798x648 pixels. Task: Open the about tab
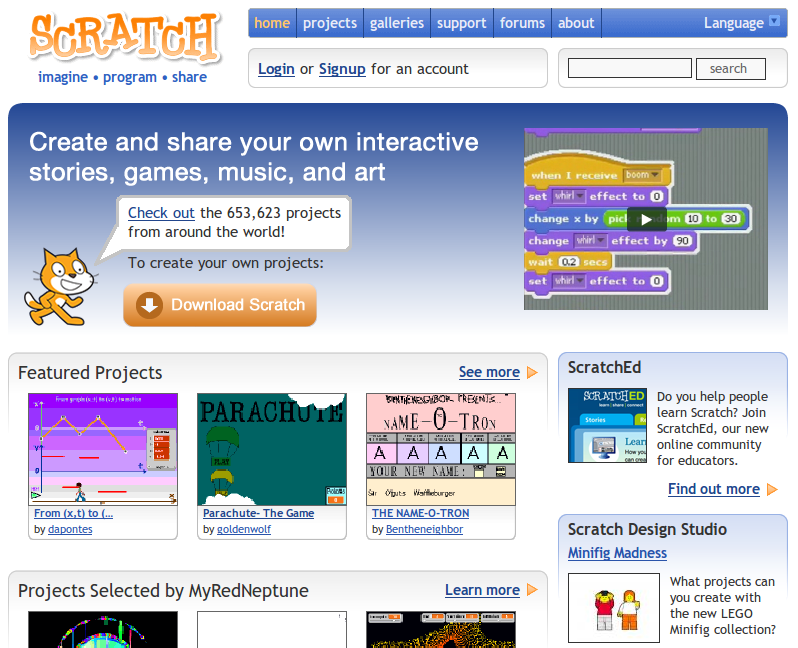point(576,23)
